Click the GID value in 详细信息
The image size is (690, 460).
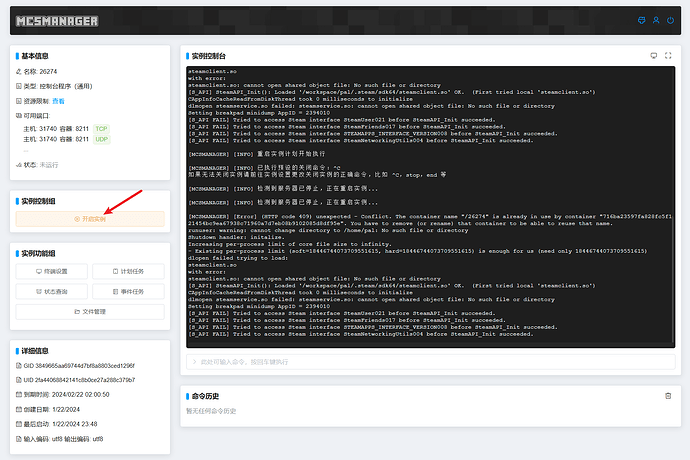tap(82, 368)
